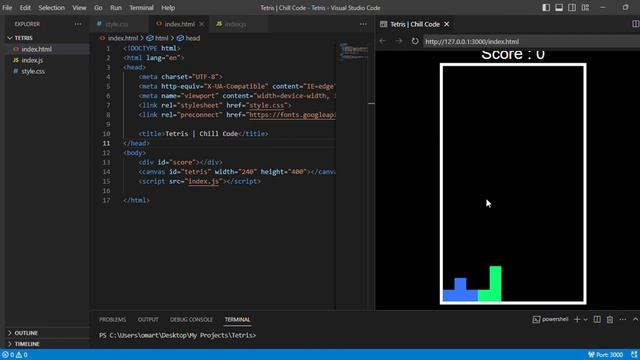Split the preview editor group
Viewport: 640px width, 360px height.
[x=636, y=24]
